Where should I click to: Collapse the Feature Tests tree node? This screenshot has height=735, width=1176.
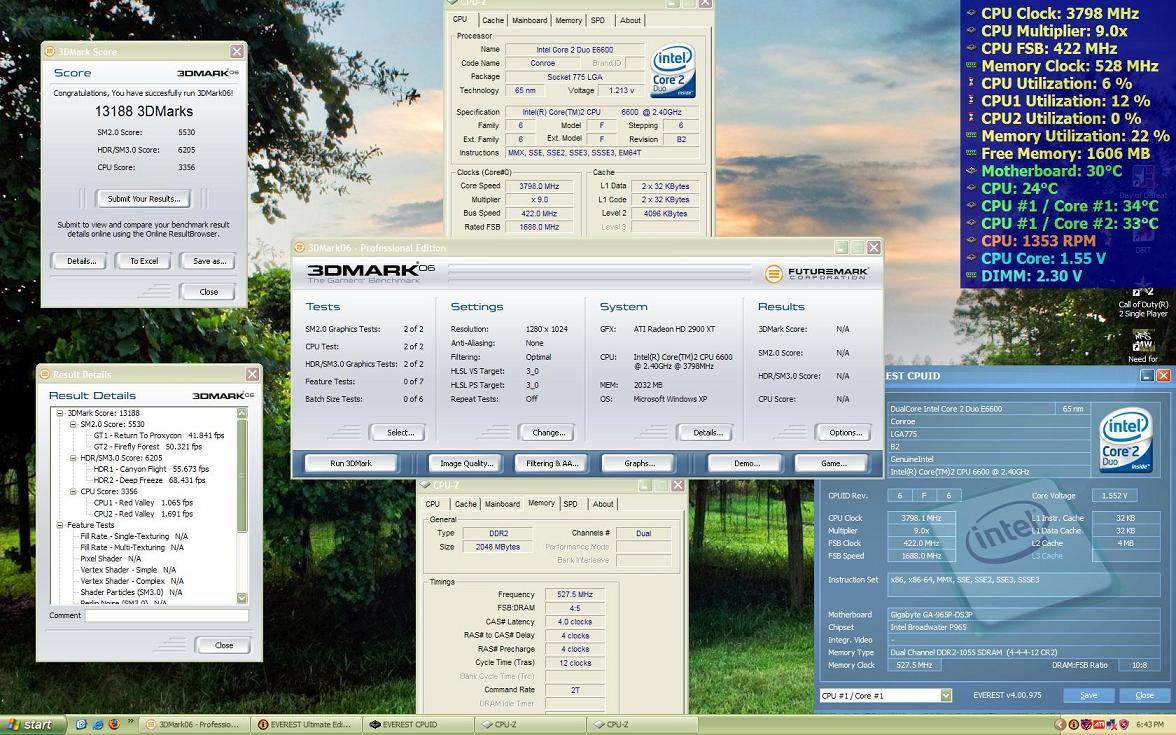click(x=60, y=525)
